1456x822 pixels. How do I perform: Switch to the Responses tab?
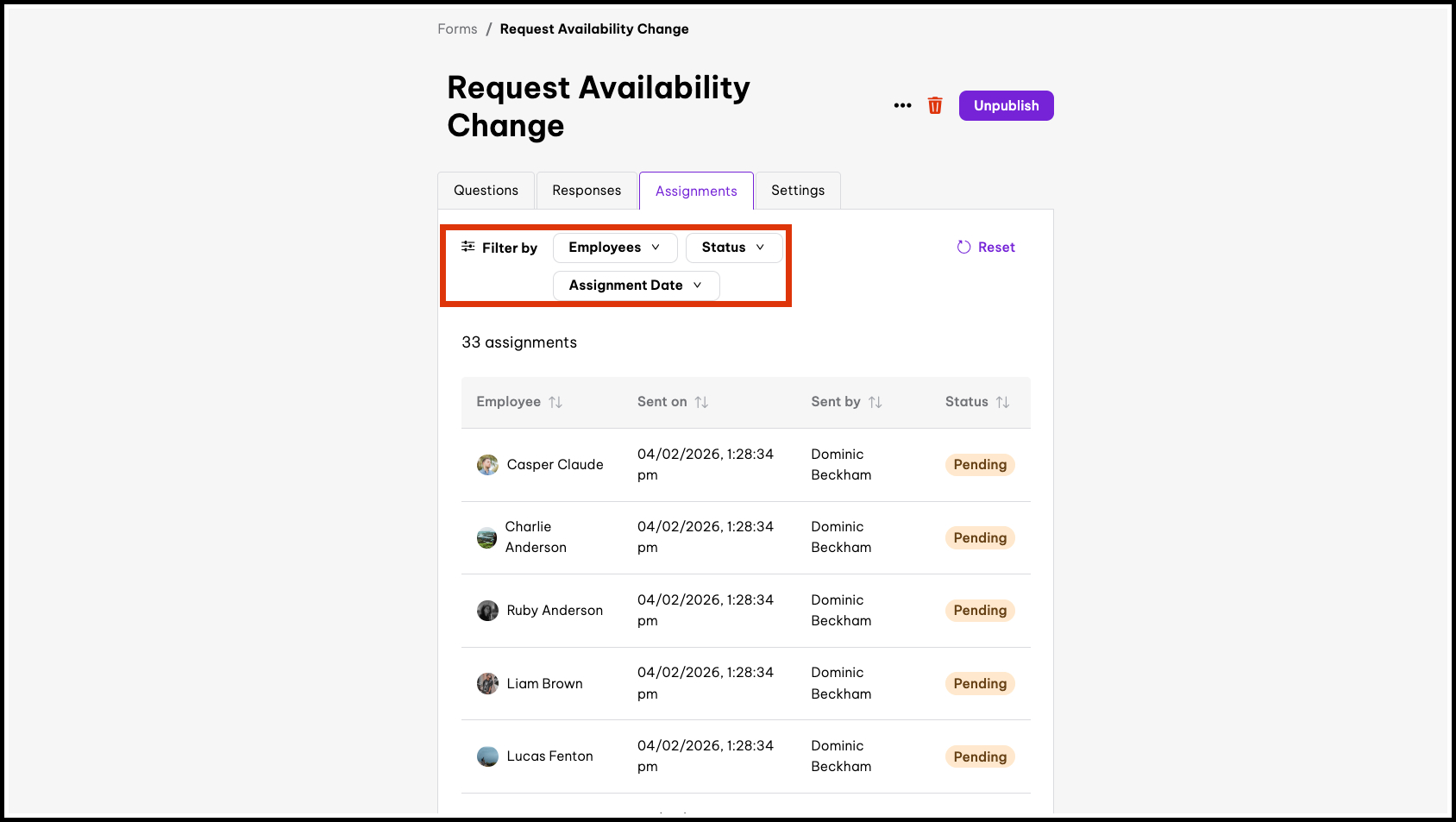pyautogui.click(x=587, y=191)
